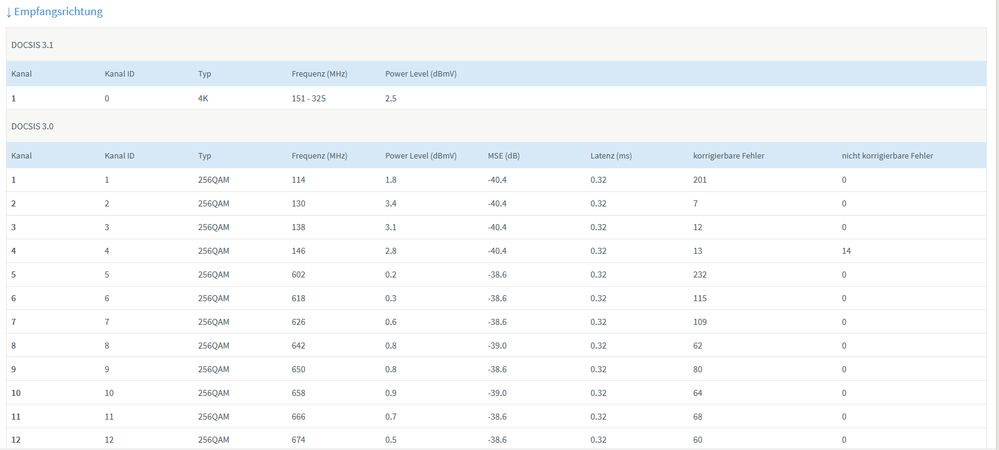
Task: Click correctable errors value 60
Action: [698, 440]
